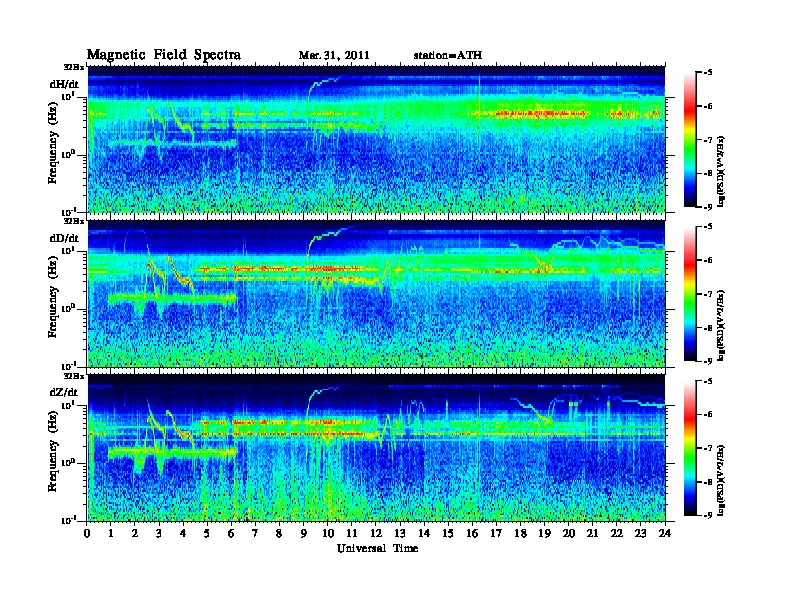Click the "Magnetic Field Spectra" plot title

point(164,55)
